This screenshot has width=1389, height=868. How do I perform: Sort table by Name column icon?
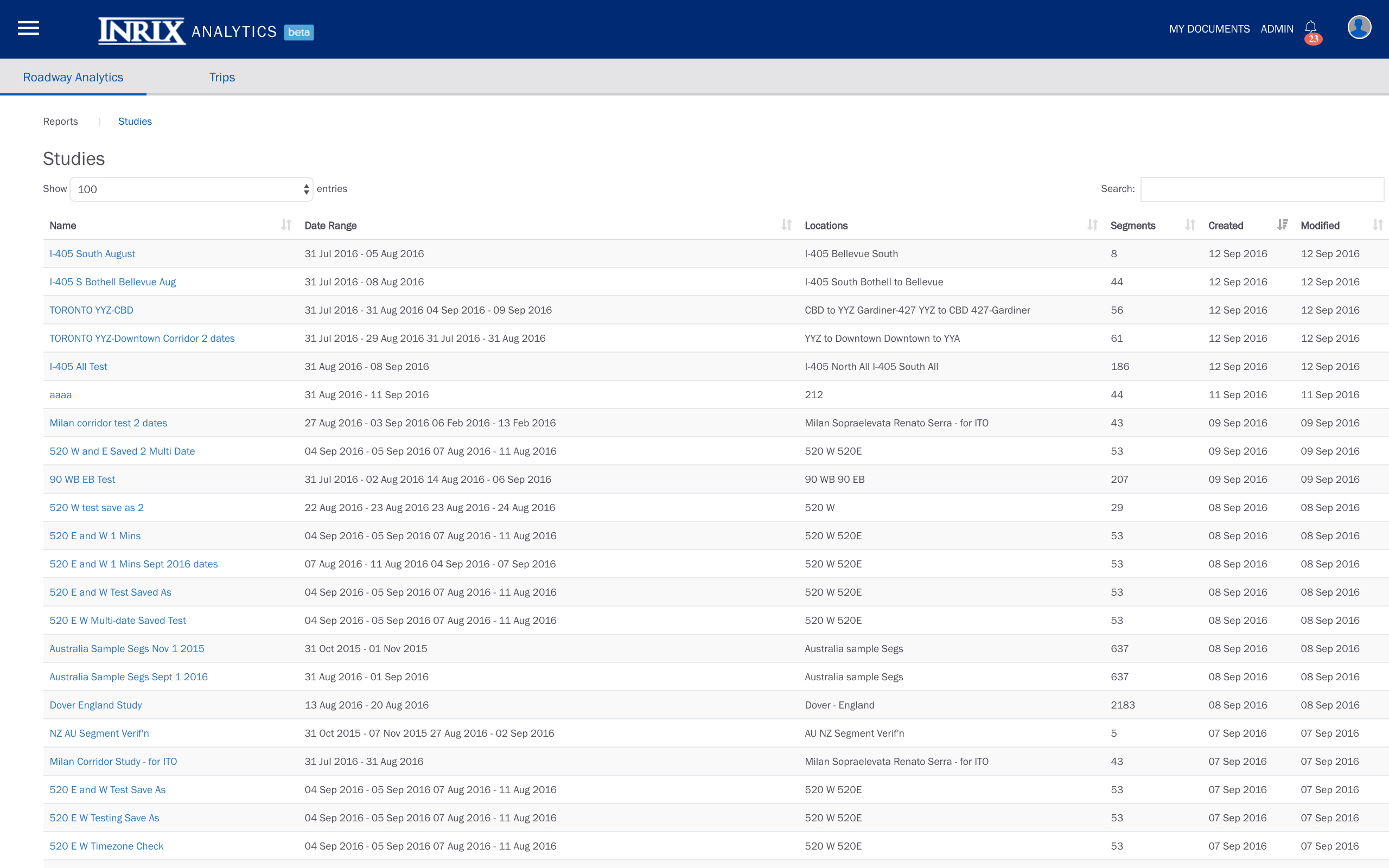(286, 225)
